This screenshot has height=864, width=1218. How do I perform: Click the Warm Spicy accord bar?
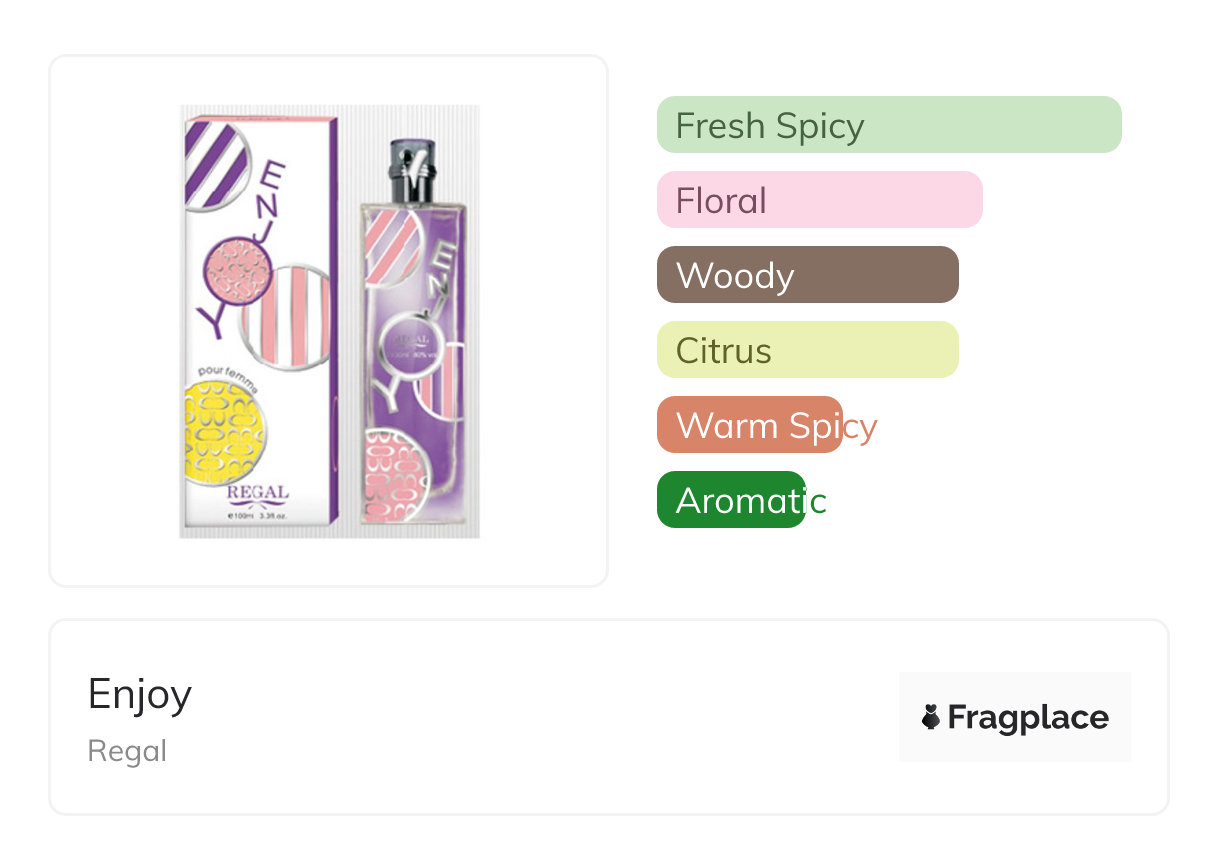(x=750, y=425)
